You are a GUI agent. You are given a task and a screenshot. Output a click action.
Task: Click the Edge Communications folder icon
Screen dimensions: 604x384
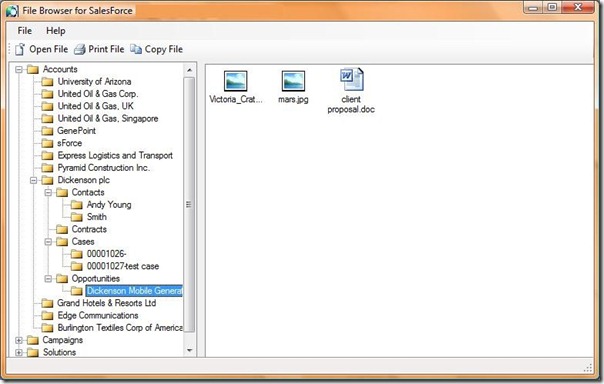point(47,316)
